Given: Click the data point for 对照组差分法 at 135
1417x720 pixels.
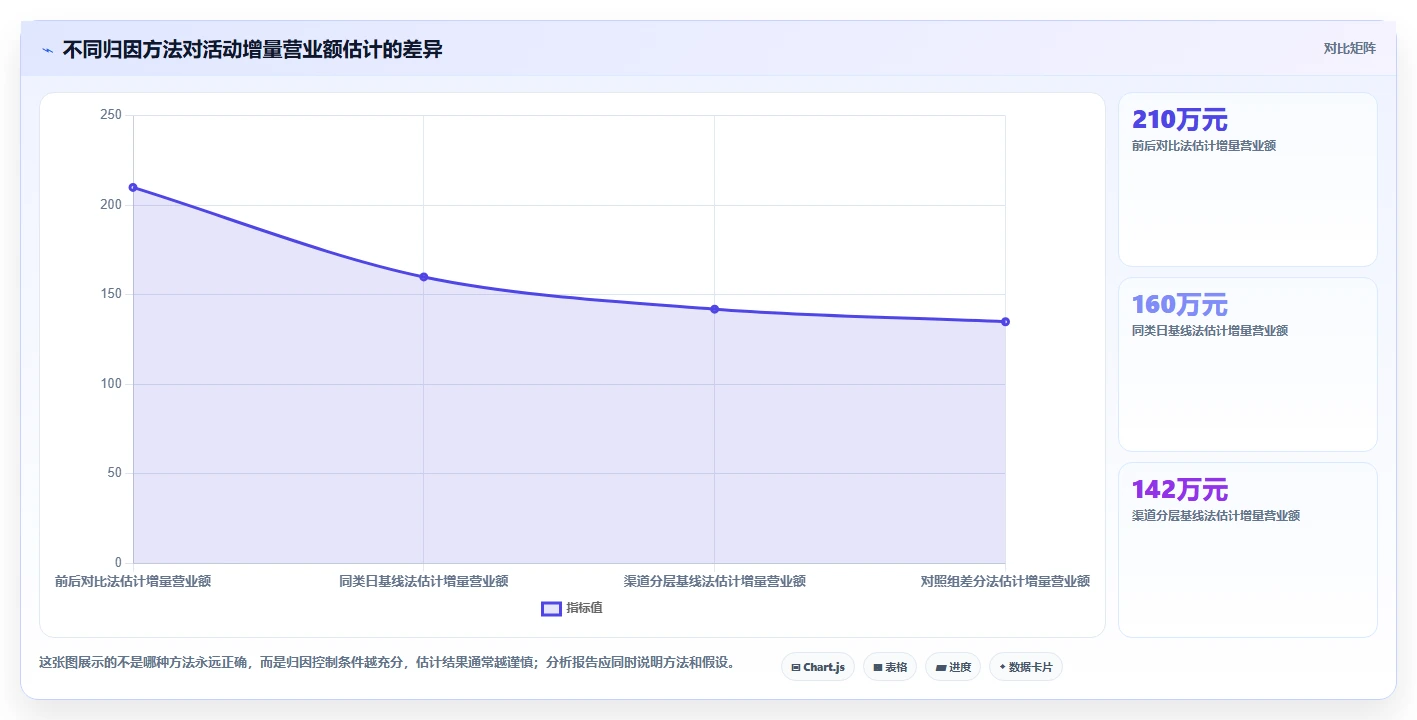Looking at the screenshot, I should coord(1005,321).
